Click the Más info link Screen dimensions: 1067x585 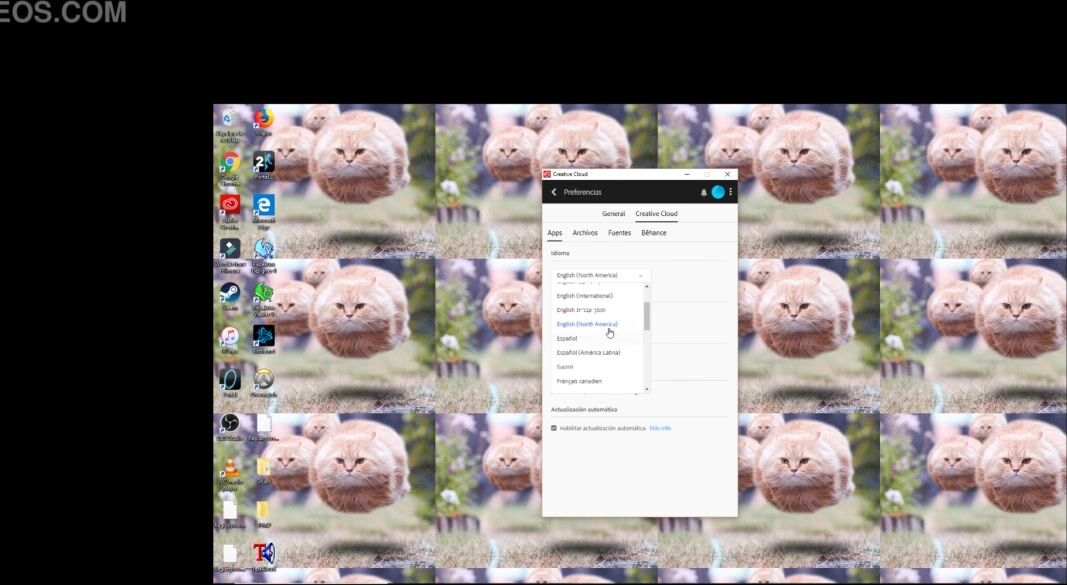click(x=660, y=428)
